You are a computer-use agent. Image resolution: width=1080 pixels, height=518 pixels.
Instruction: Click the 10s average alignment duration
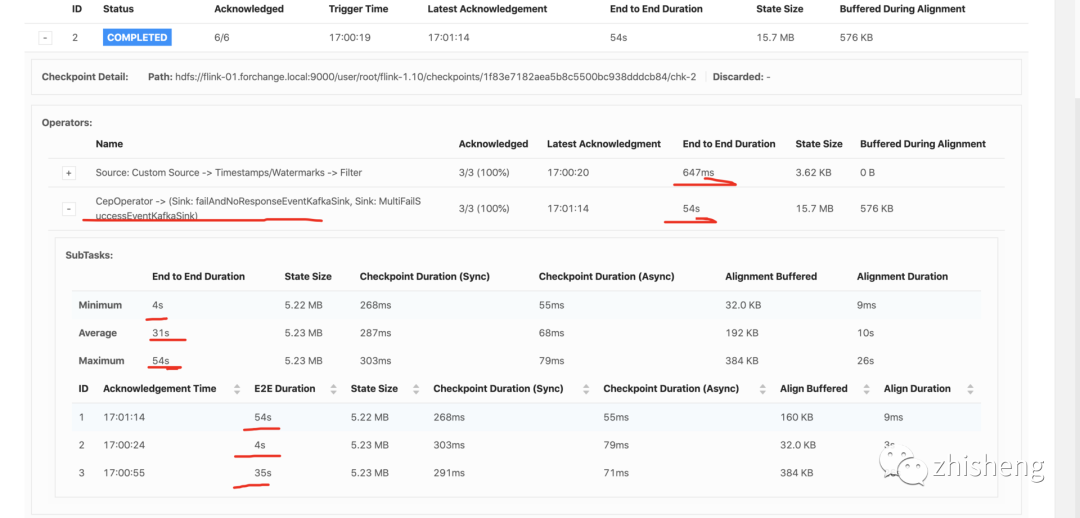click(865, 333)
